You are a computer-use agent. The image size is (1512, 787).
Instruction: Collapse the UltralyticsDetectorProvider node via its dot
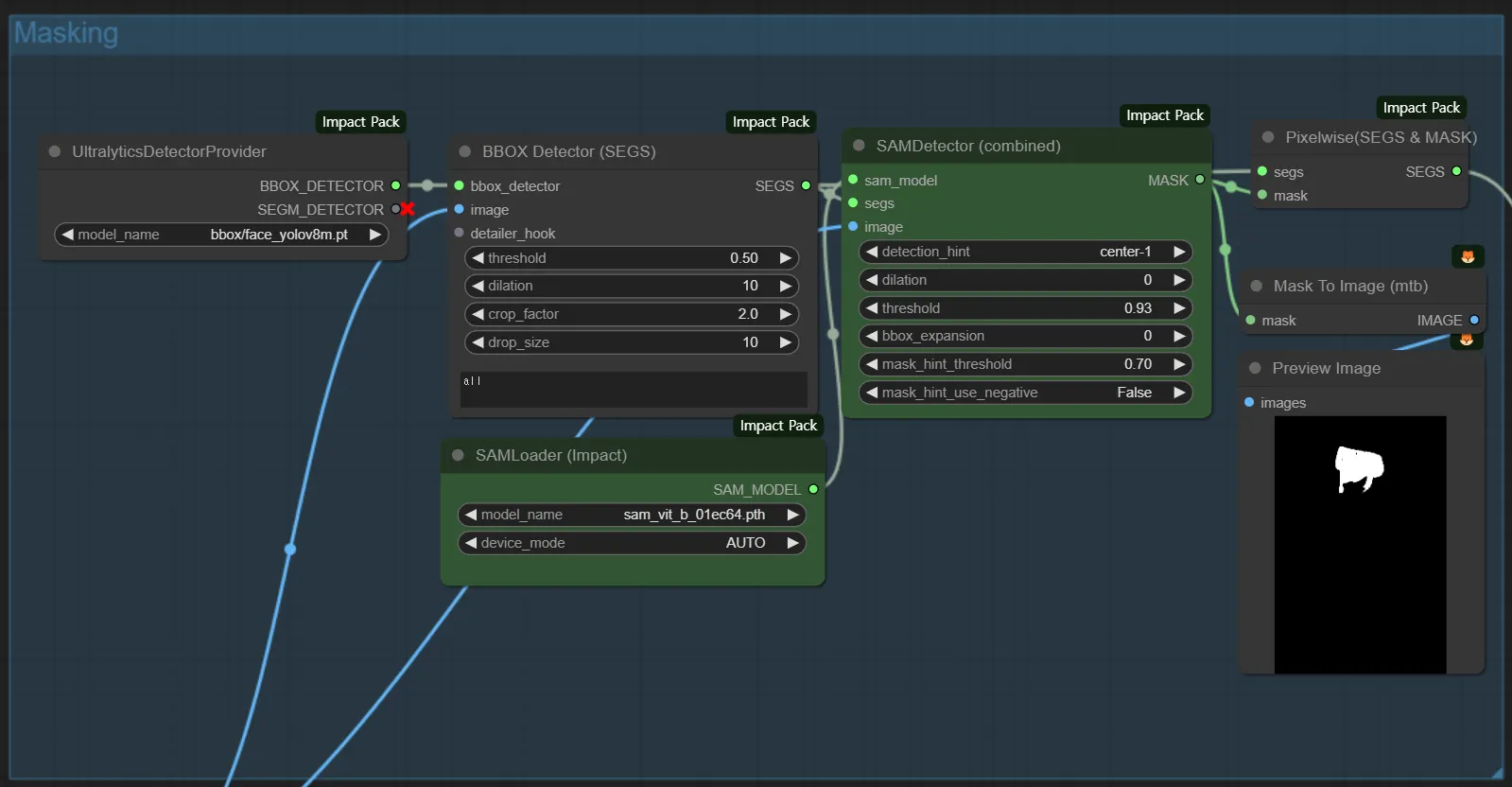coord(55,151)
